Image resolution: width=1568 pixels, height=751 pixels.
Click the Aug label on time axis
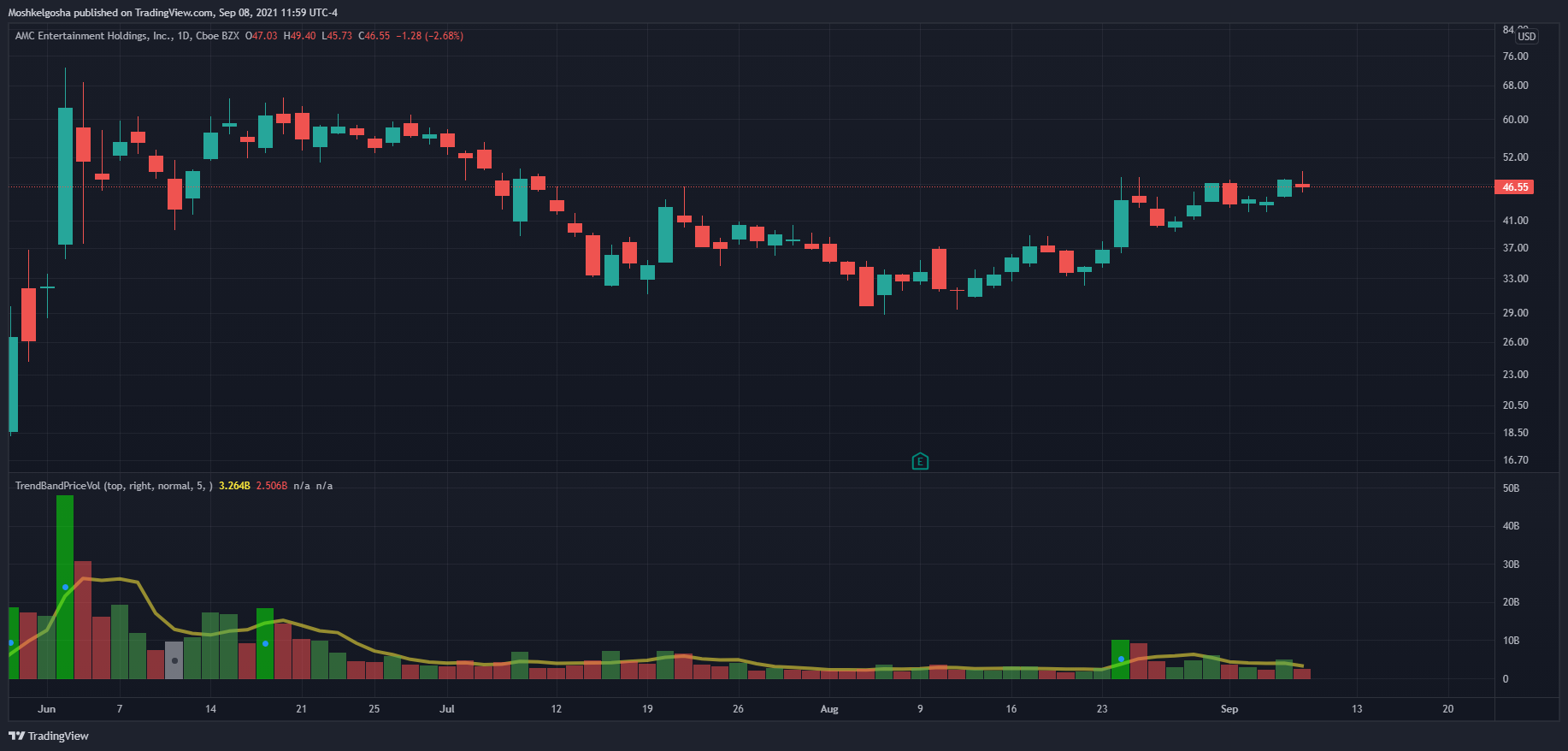pyautogui.click(x=829, y=709)
